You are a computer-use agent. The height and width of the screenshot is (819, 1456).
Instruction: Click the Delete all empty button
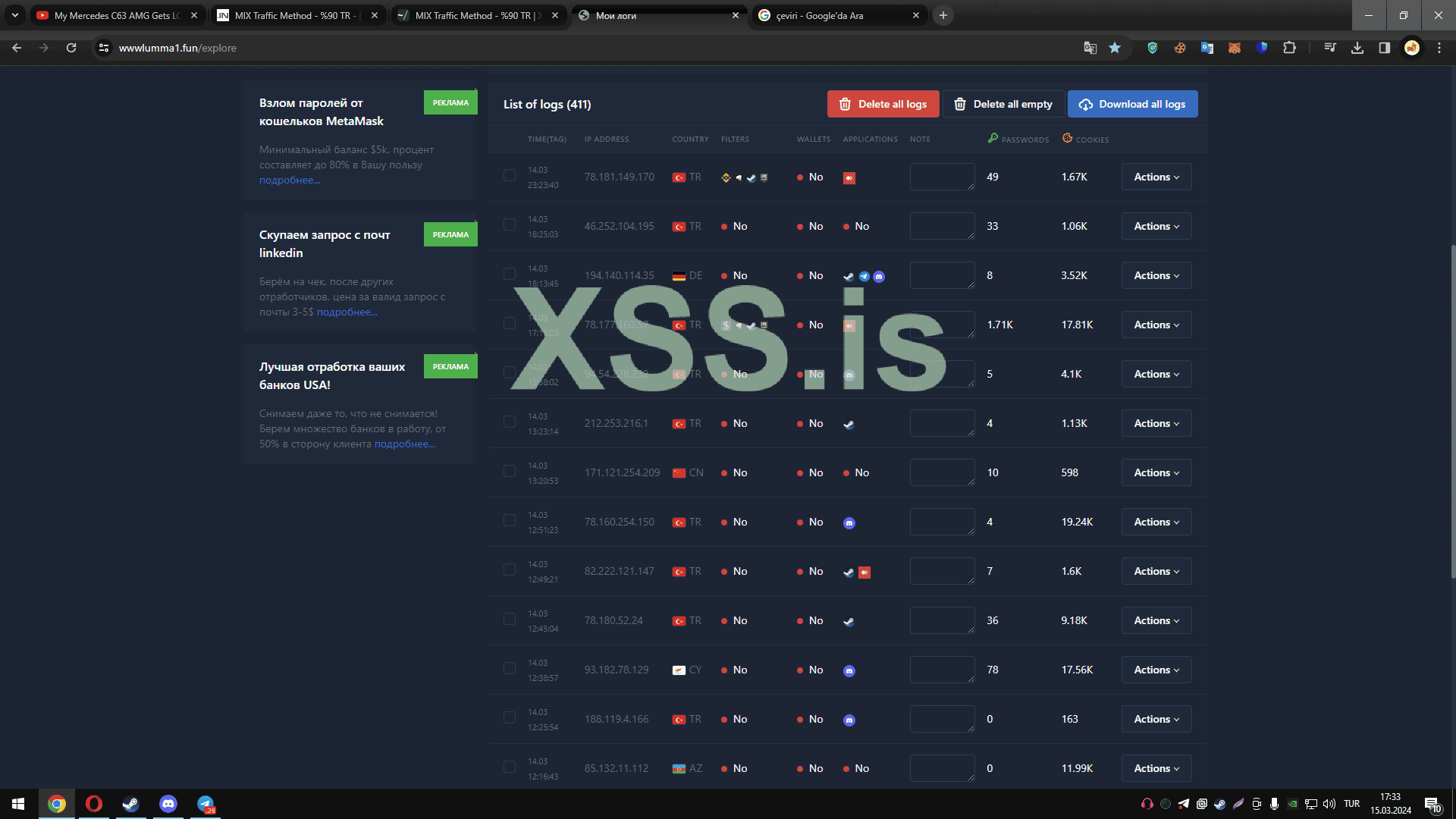[1003, 104]
